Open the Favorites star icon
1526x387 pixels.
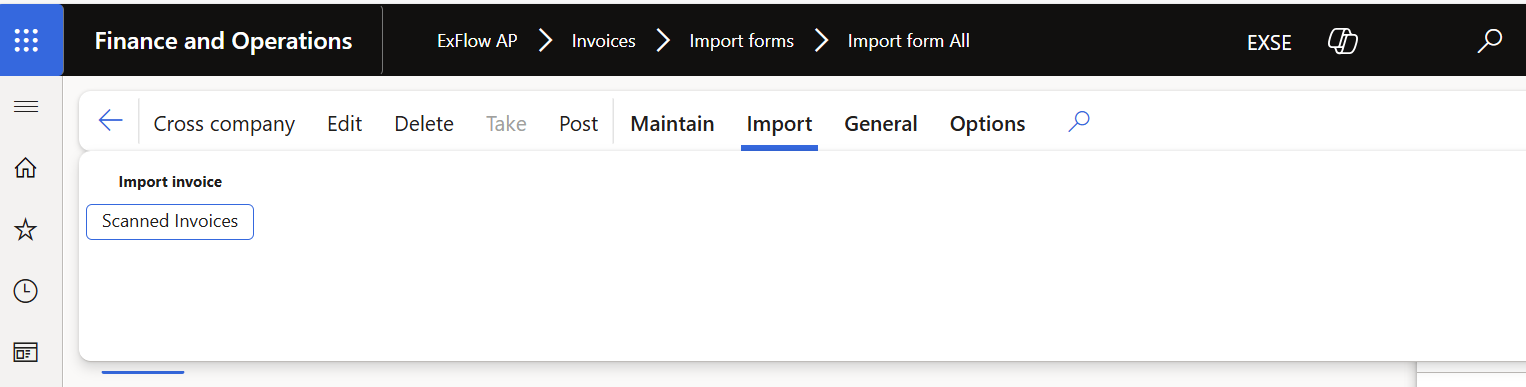[x=26, y=230]
